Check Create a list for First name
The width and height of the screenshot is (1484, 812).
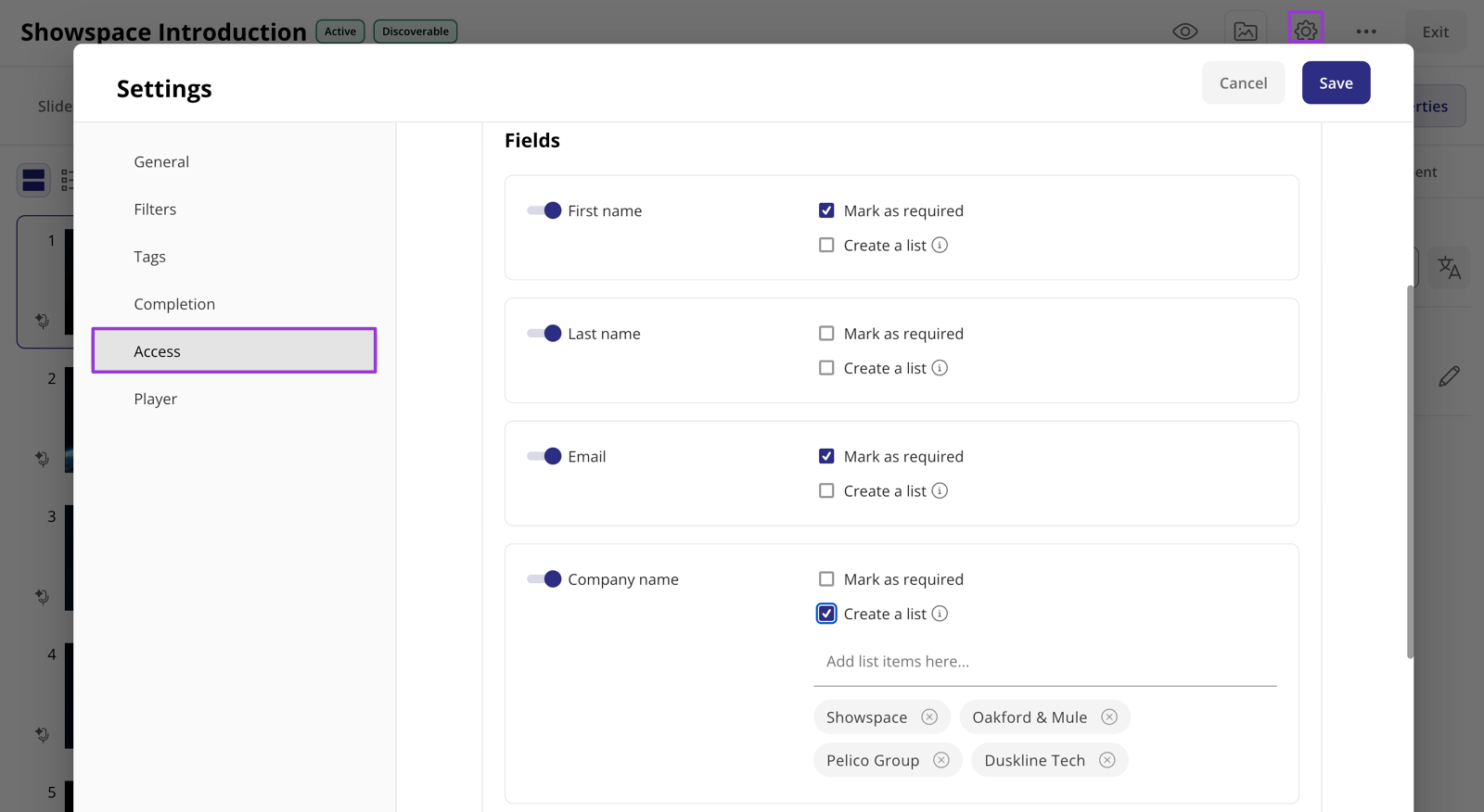[826, 246]
